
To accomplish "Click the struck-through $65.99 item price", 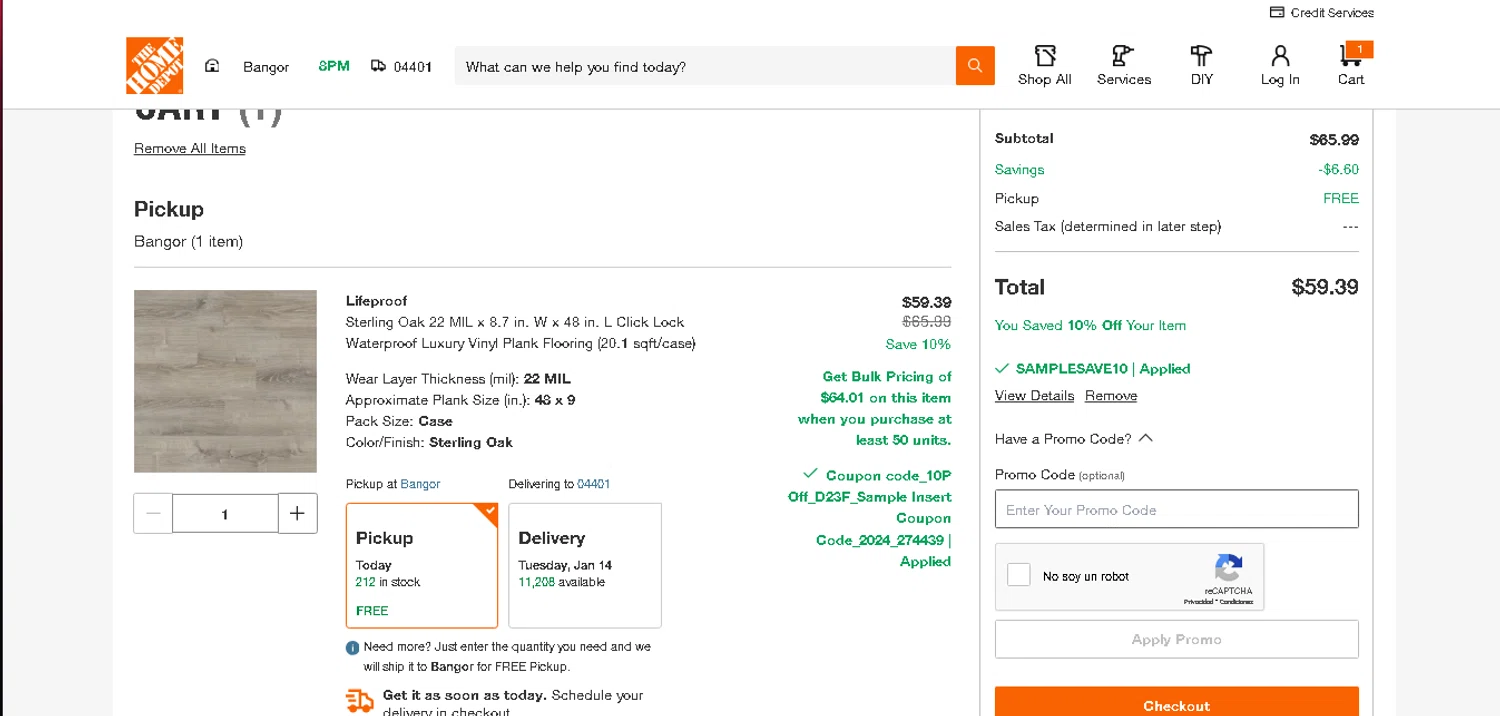I will point(926,322).
